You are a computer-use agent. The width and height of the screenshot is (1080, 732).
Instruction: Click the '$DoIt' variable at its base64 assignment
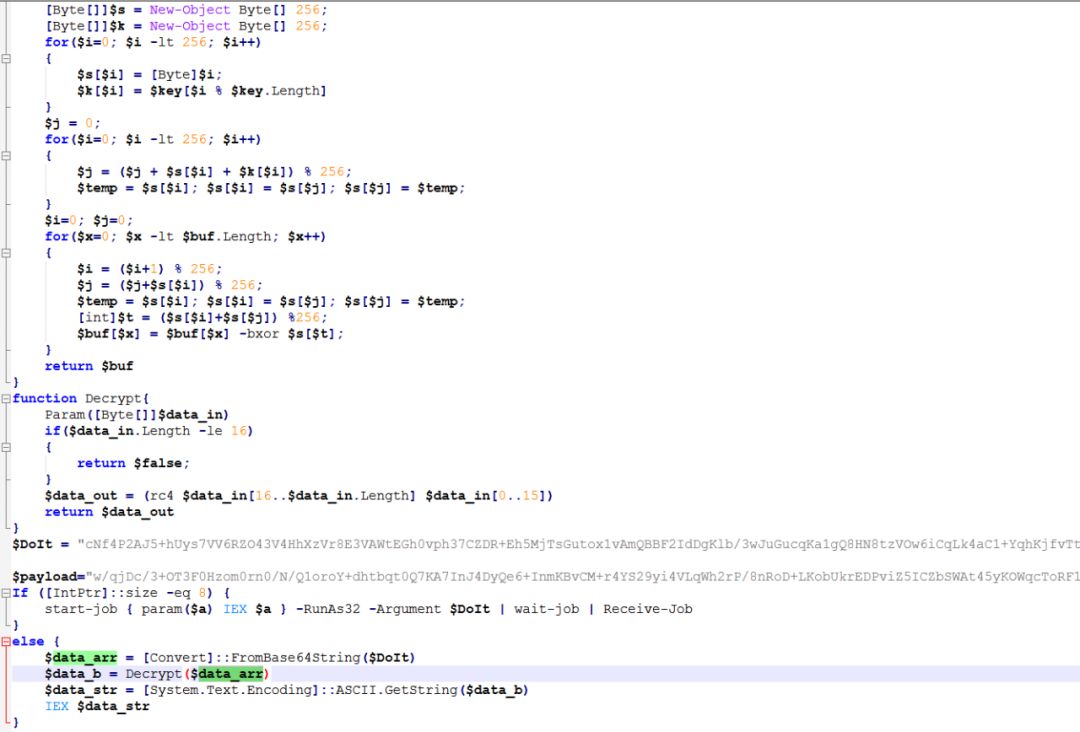(x=32, y=544)
